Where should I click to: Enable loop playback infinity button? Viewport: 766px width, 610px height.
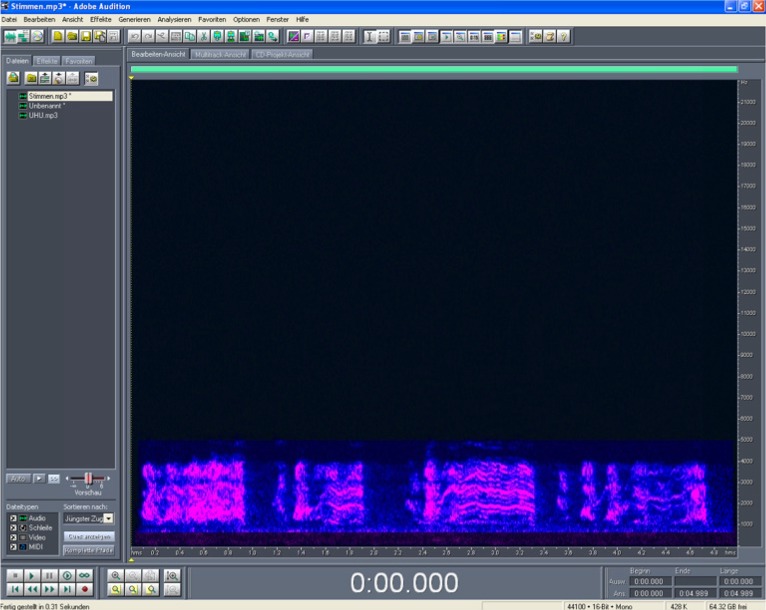tap(85, 575)
